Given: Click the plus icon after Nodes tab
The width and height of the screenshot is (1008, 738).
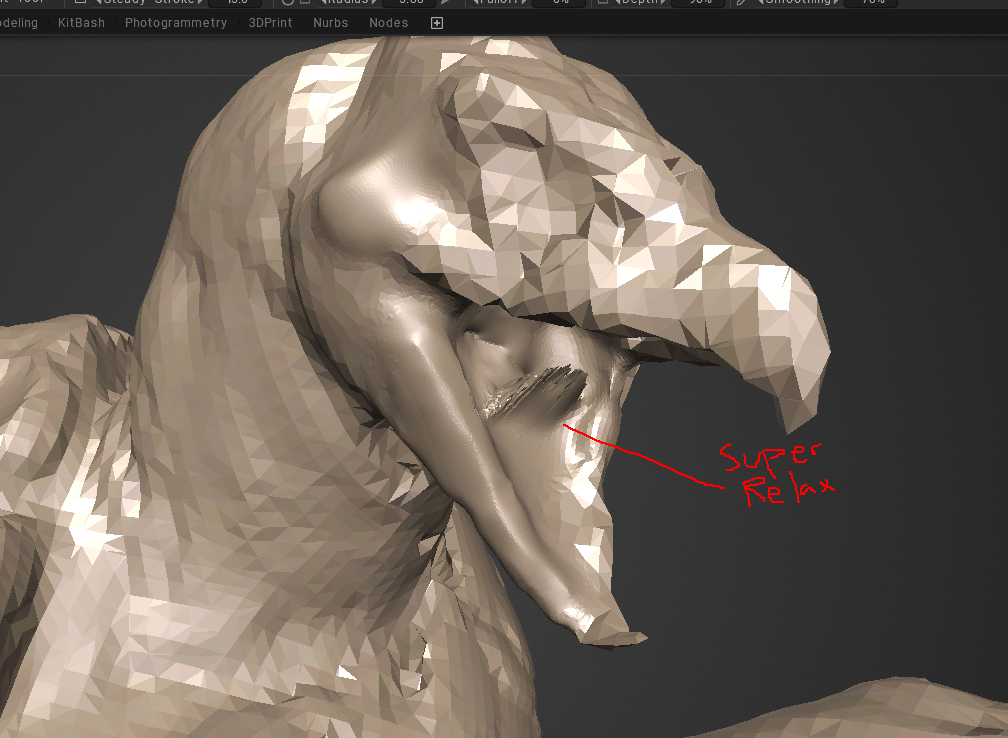Looking at the screenshot, I should [436, 23].
